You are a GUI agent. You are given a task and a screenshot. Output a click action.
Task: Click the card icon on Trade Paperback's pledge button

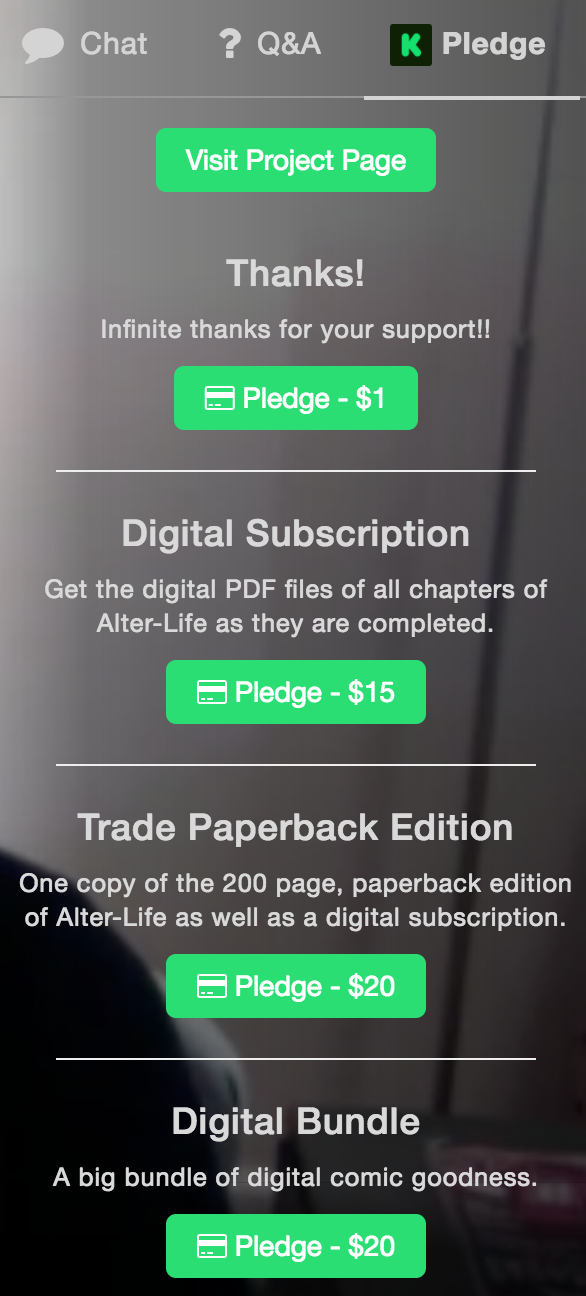[211, 987]
